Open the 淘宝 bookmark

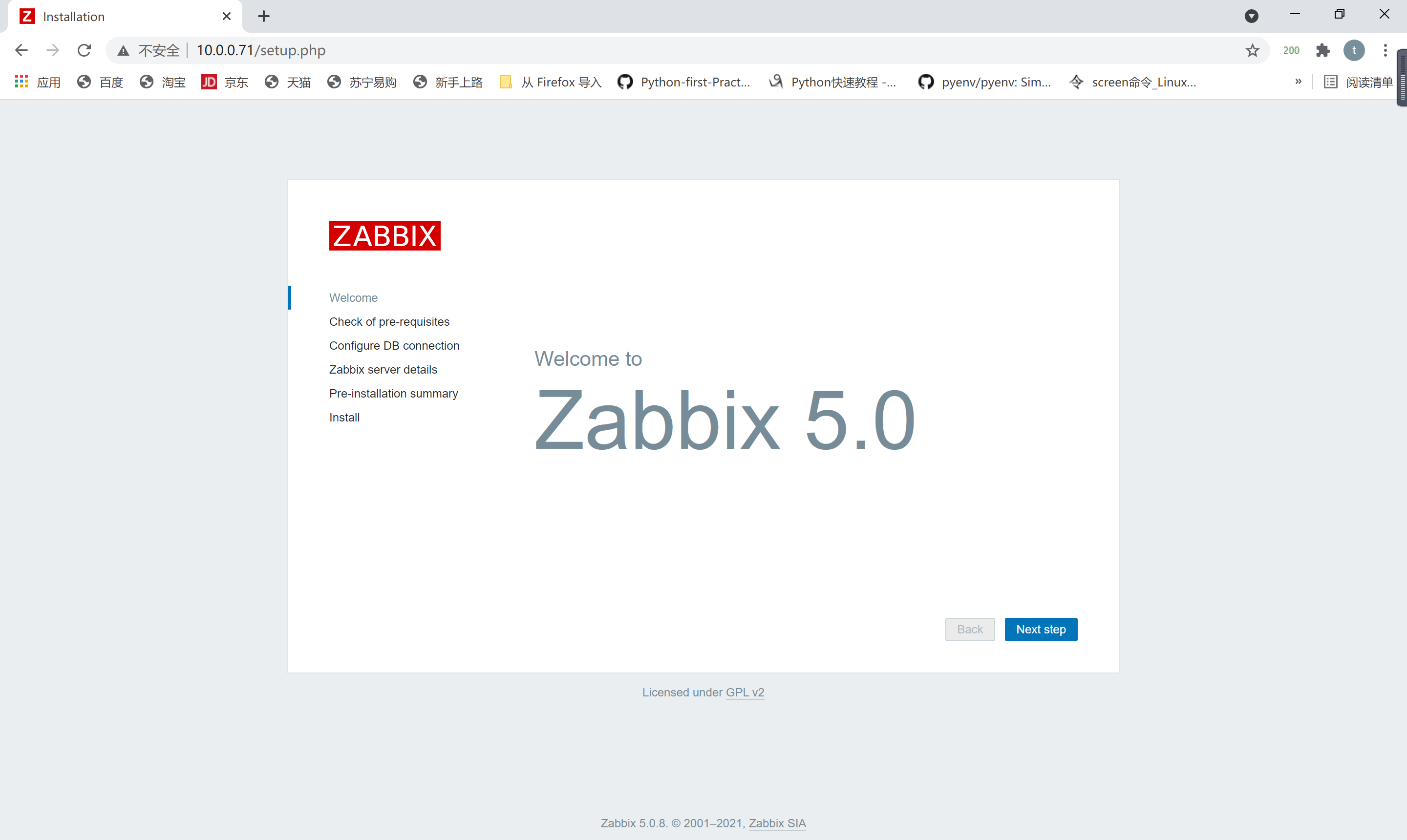click(163, 82)
